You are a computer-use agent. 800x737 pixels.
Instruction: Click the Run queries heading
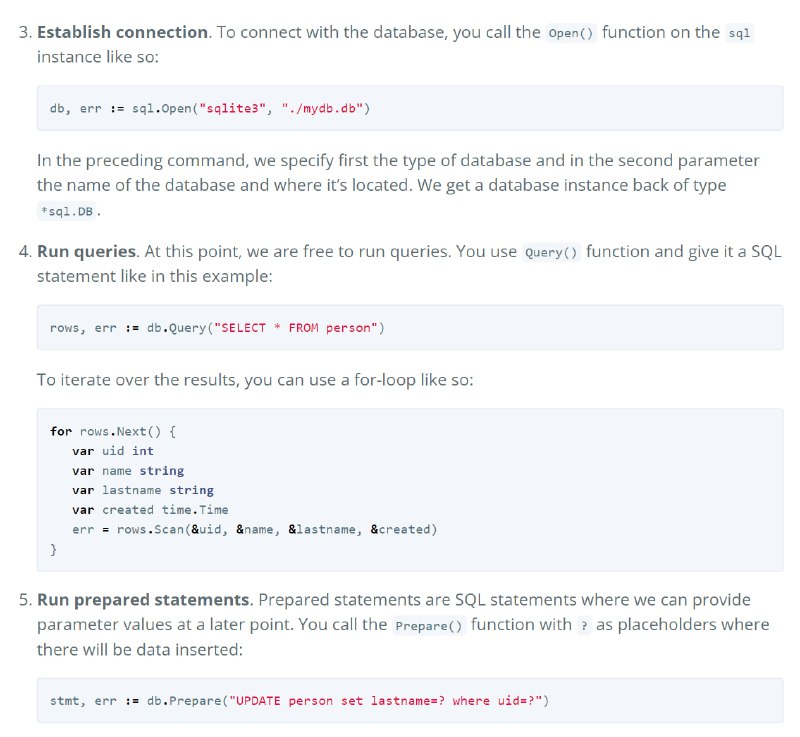click(x=86, y=251)
